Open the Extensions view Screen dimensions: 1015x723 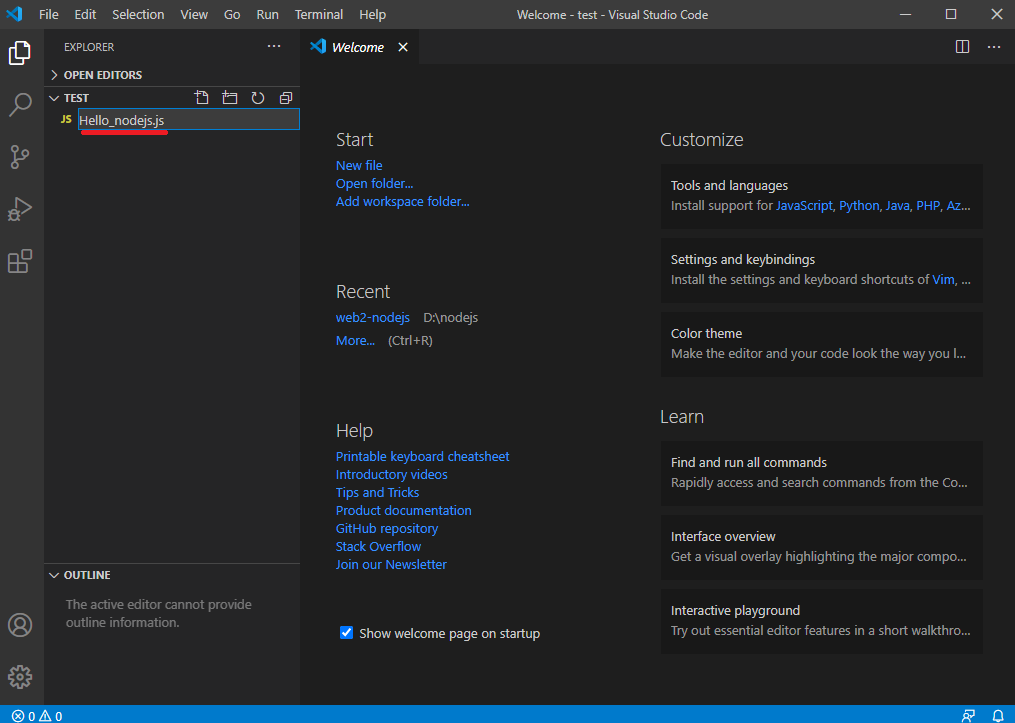click(x=20, y=261)
